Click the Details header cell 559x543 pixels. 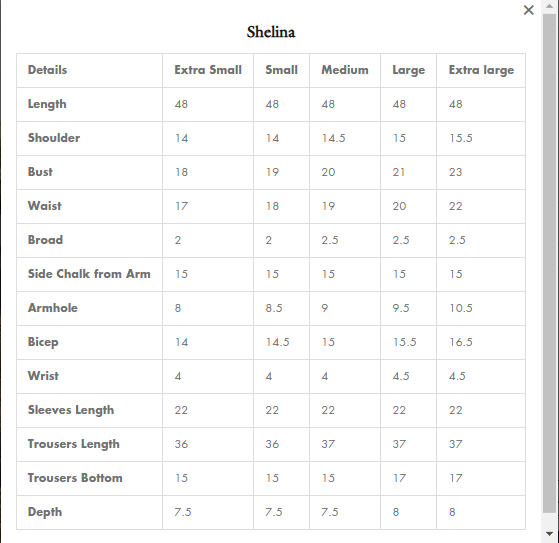coord(47,70)
